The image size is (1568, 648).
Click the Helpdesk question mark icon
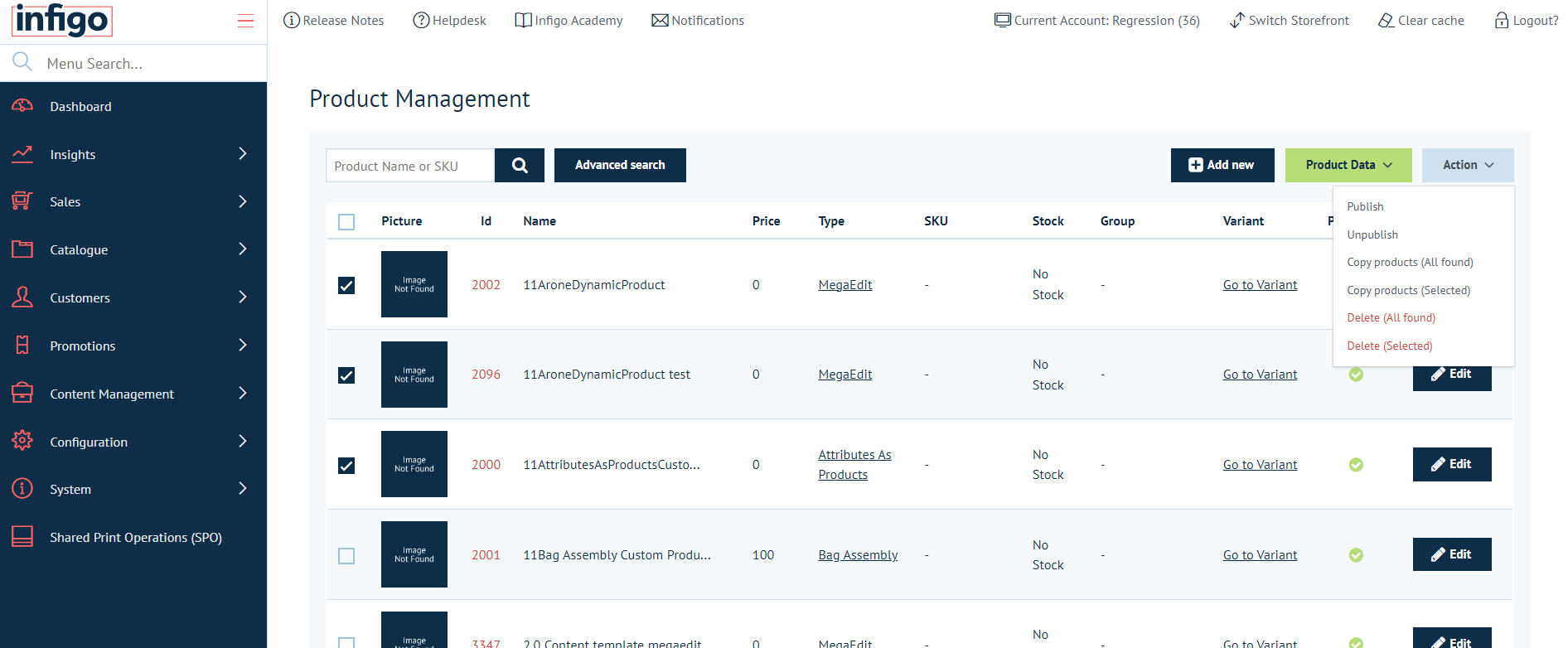click(x=421, y=21)
